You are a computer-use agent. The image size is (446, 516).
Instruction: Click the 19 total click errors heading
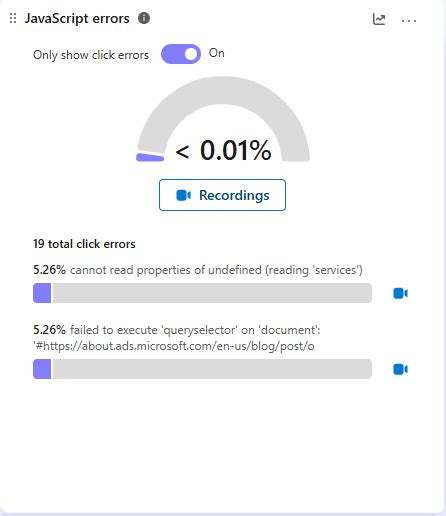click(84, 244)
